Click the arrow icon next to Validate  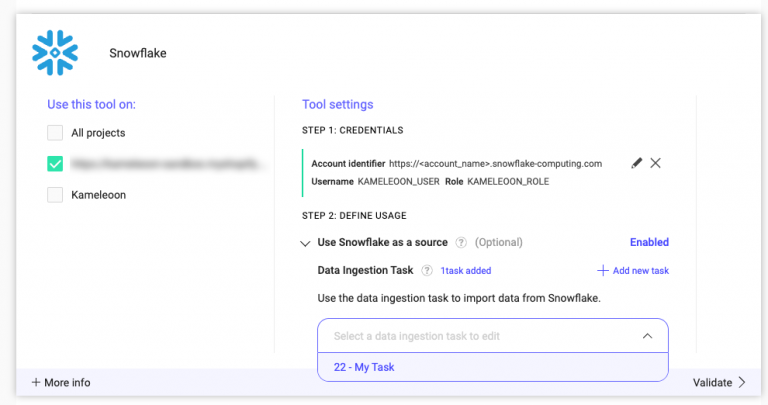pos(742,382)
